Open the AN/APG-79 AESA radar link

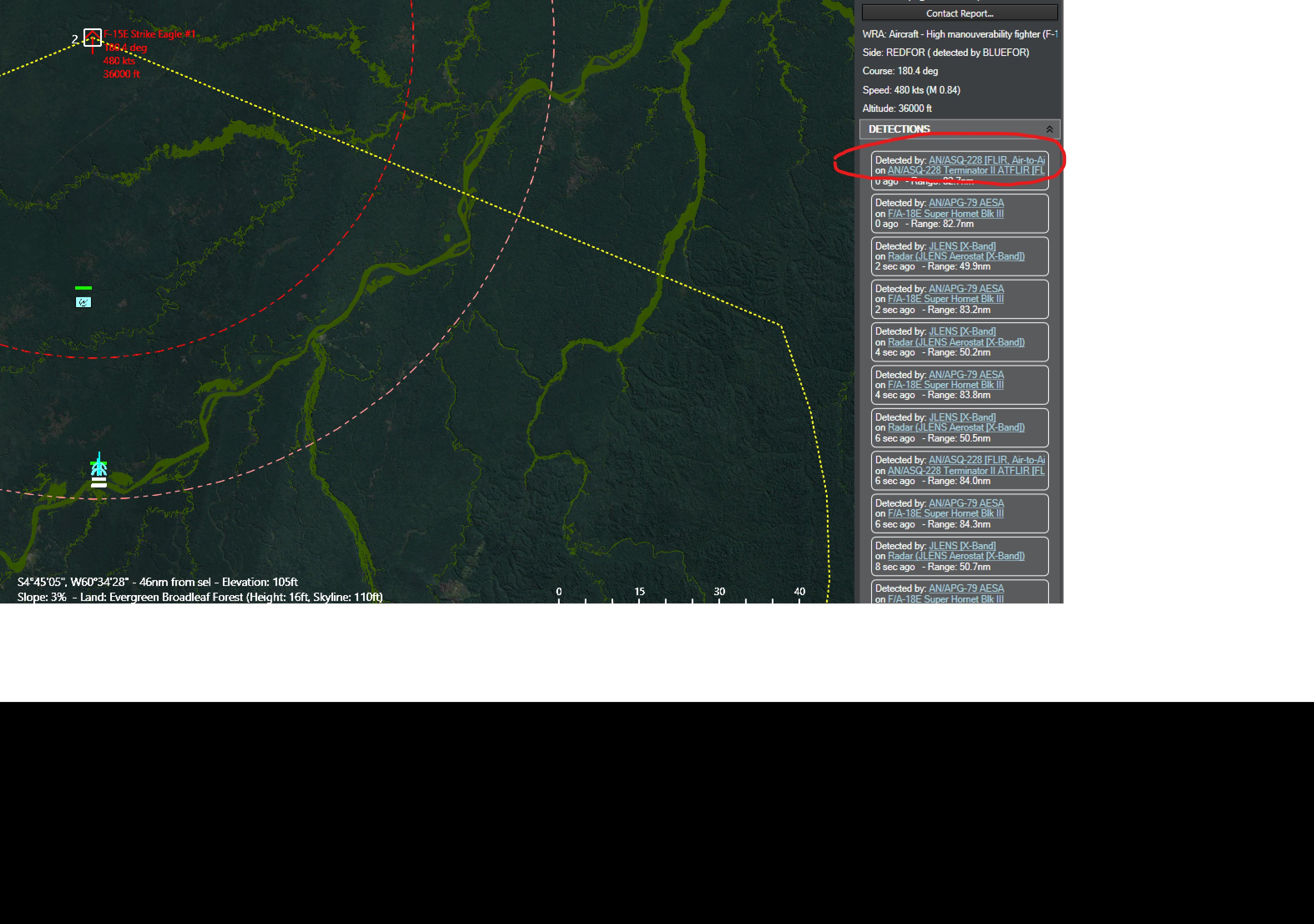coord(967,202)
